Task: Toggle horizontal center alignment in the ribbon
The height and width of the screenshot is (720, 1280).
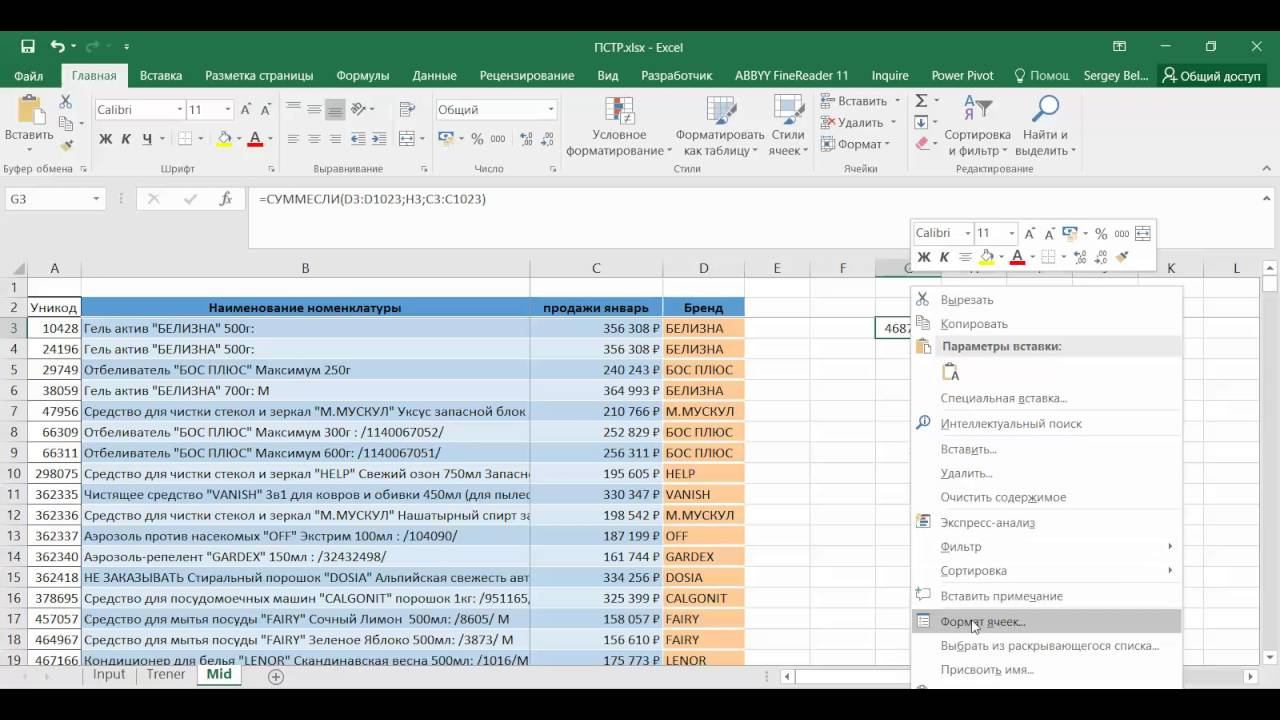Action: coord(314,139)
